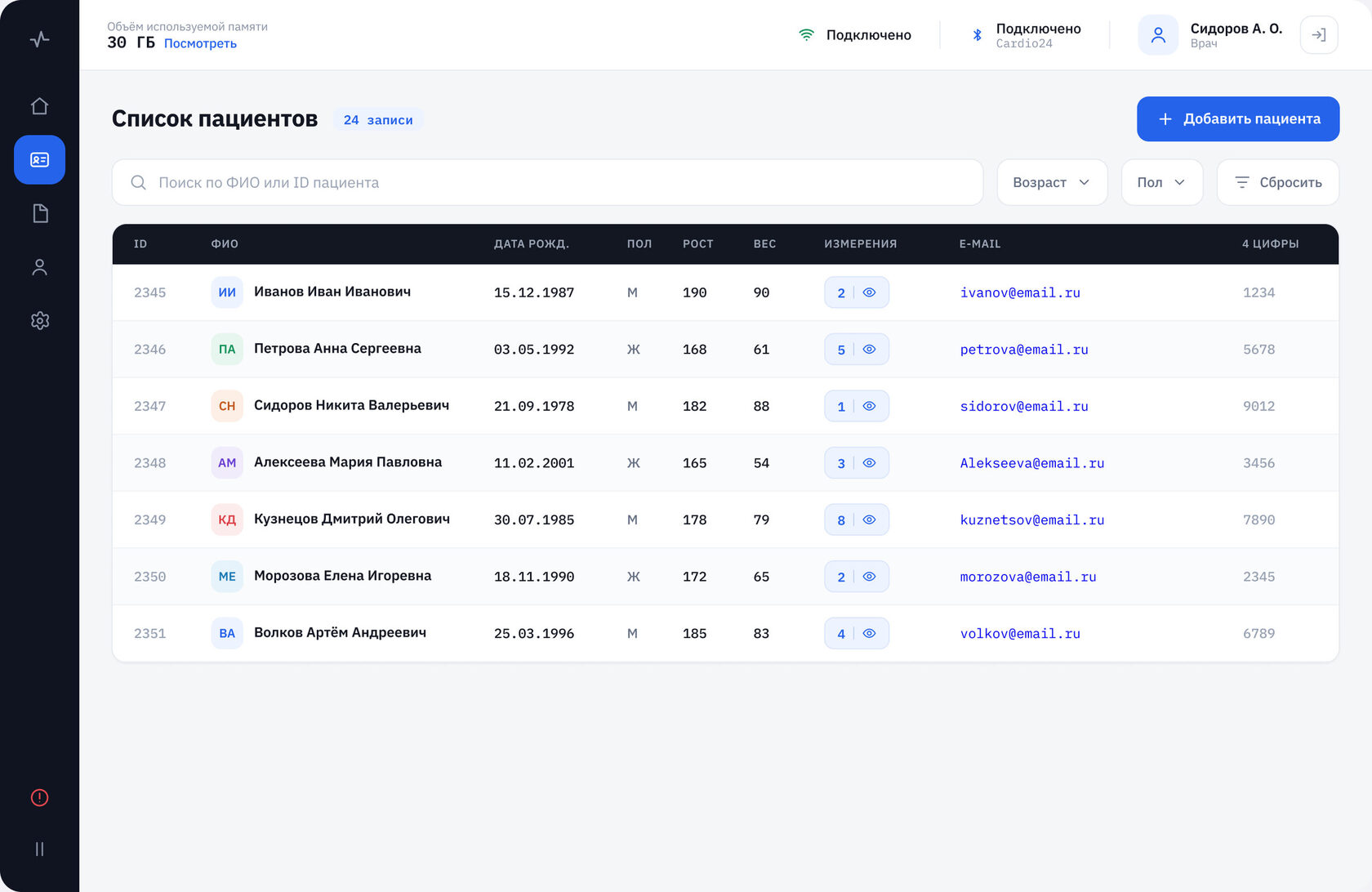Screen dimensions: 1372x892
Task: Sort by the ИЗМЕРЕНИЯ column header
Action: (x=861, y=244)
